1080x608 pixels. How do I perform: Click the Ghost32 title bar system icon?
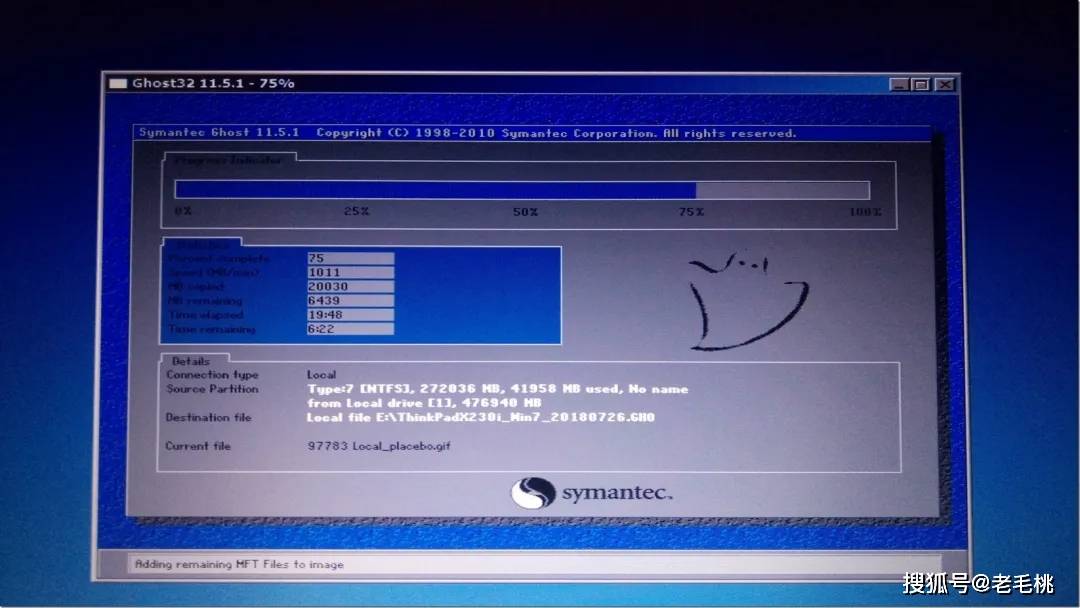[118, 83]
